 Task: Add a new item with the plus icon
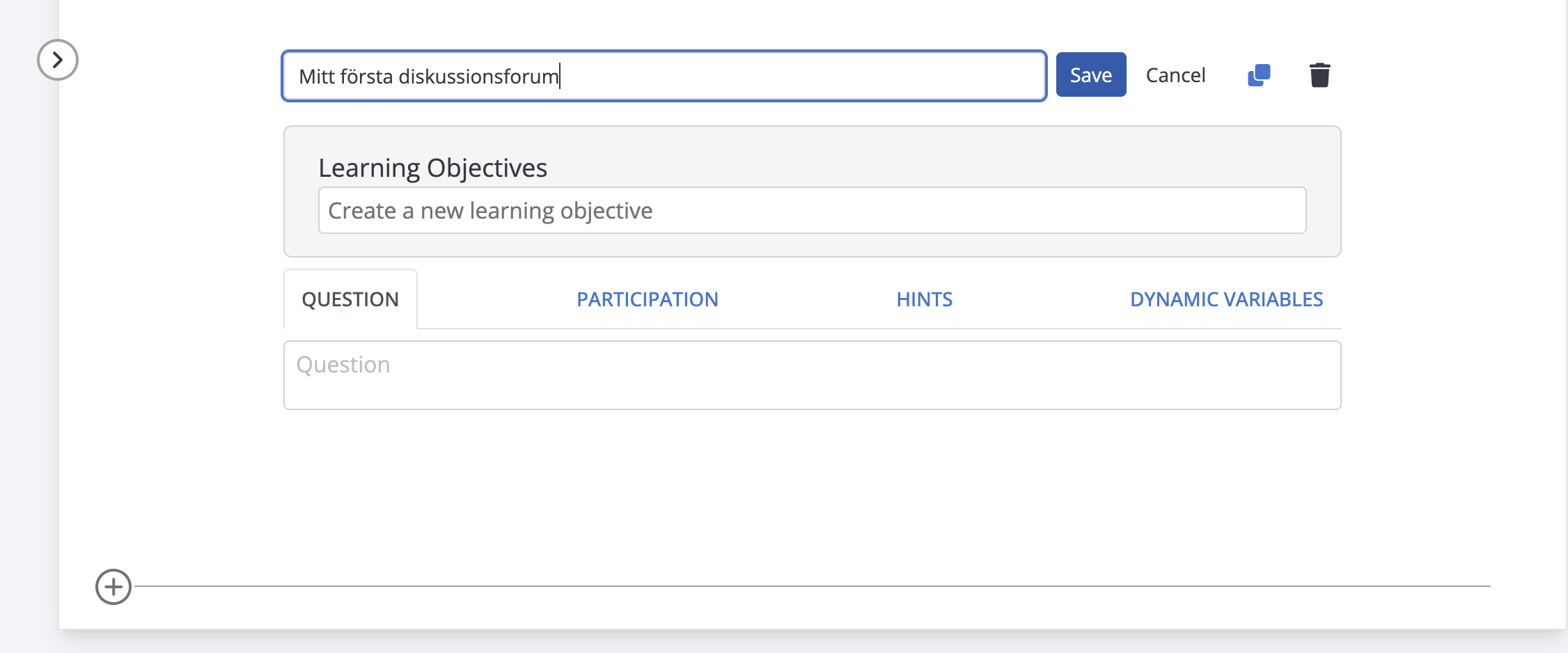[x=113, y=587]
